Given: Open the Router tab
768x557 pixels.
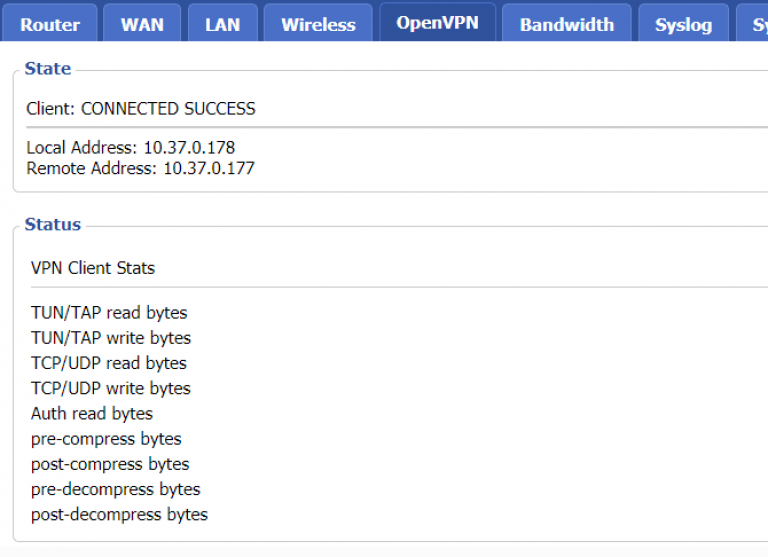Looking at the screenshot, I should tap(50, 25).
